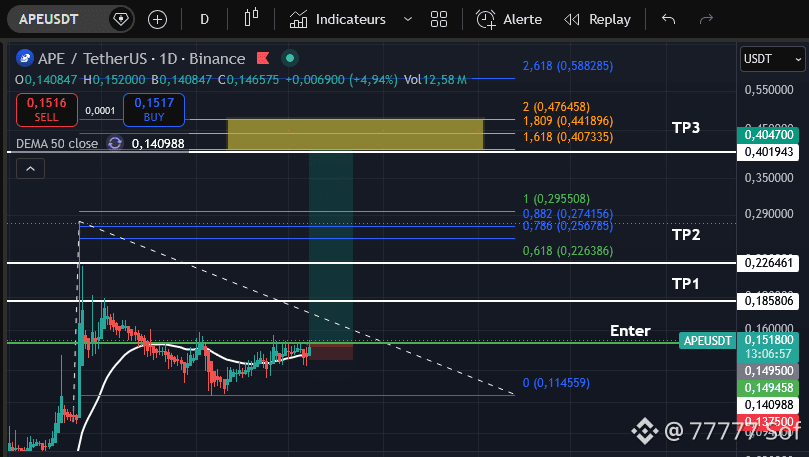Click the diamond premium icon beside APEUSDT
This screenshot has width=809, height=457.
click(121, 20)
